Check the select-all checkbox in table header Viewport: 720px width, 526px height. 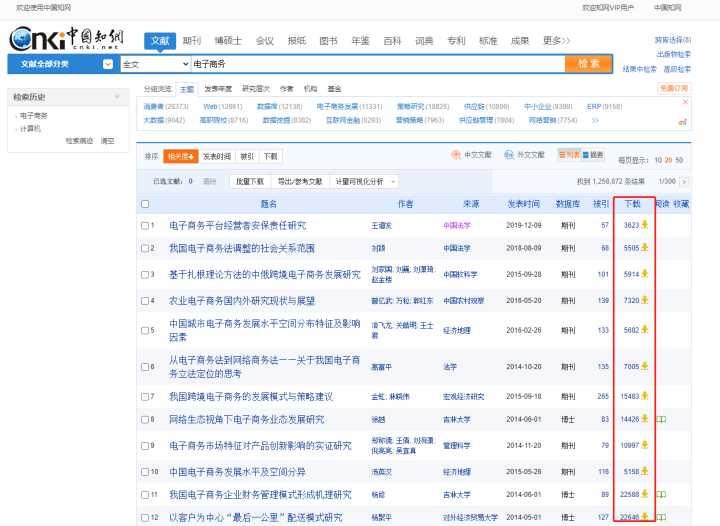[145, 204]
